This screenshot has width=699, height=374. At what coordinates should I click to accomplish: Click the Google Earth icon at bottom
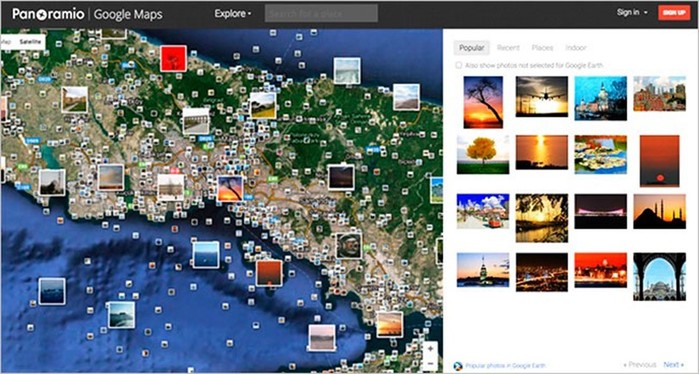457,366
